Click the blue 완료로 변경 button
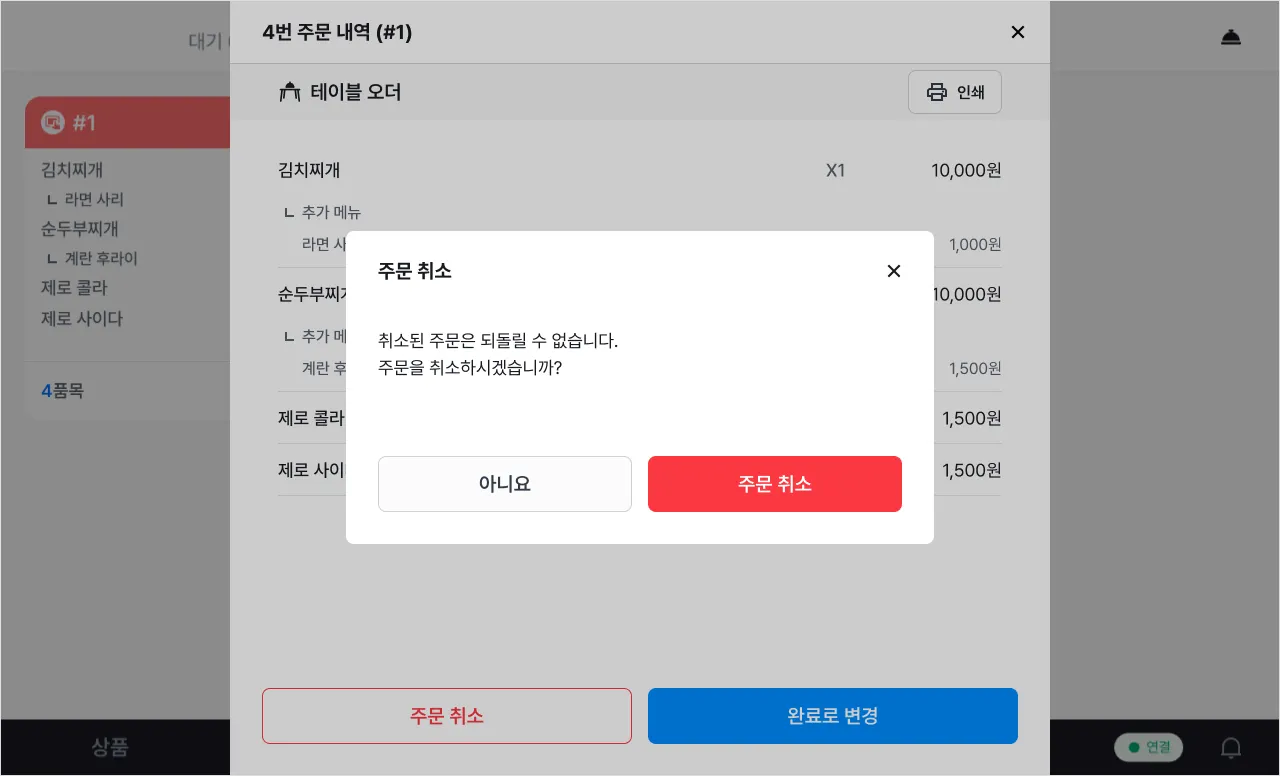1280x776 pixels. pyautogui.click(x=833, y=716)
